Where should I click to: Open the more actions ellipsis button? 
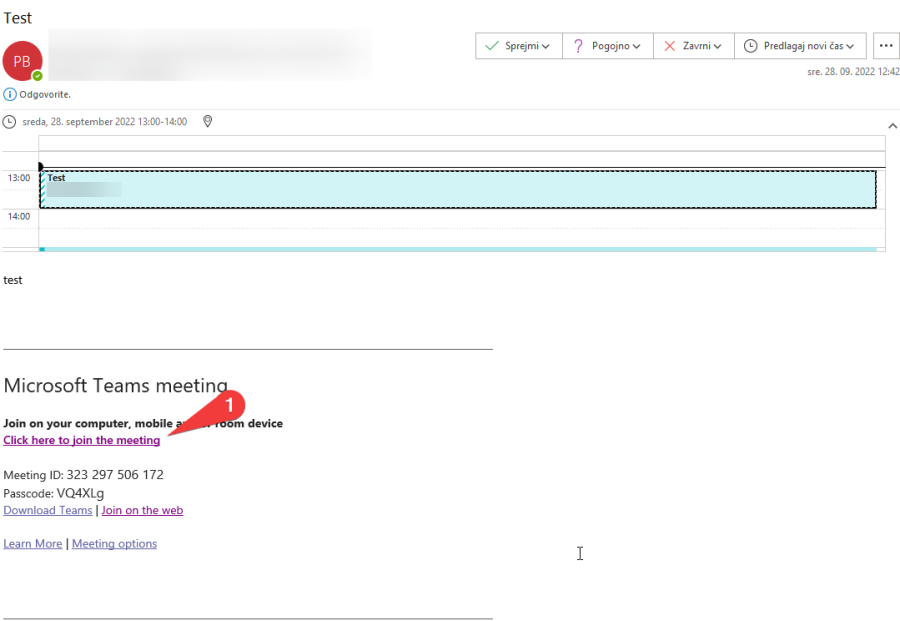[x=886, y=46]
